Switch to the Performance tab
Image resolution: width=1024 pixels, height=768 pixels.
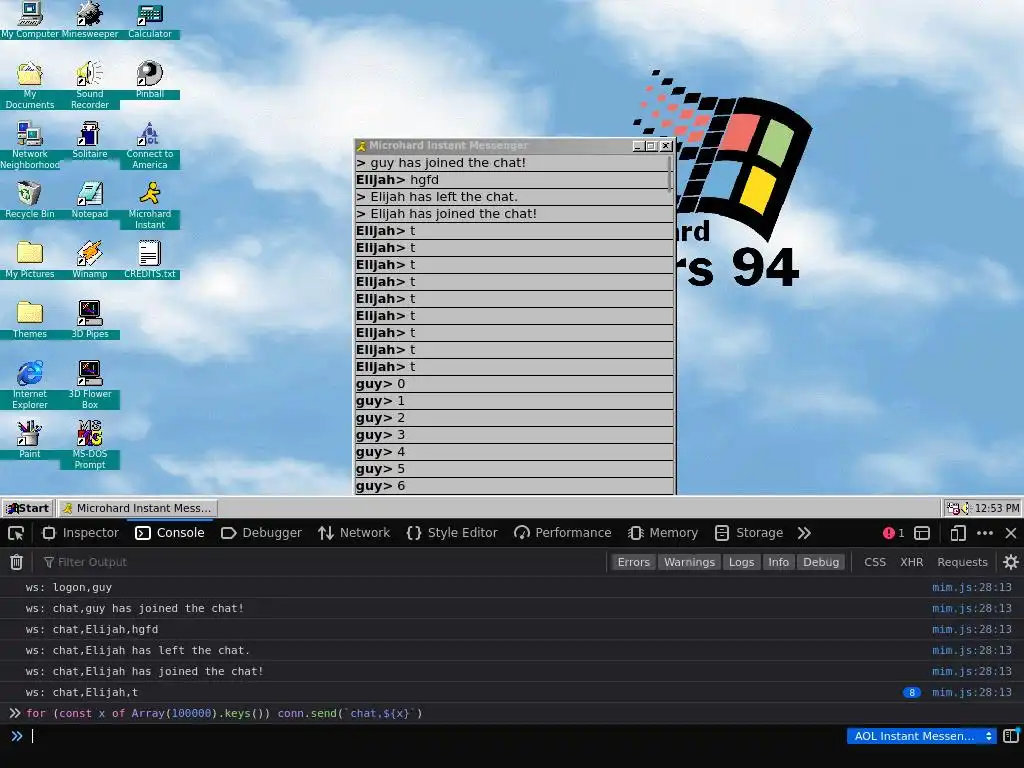click(562, 533)
